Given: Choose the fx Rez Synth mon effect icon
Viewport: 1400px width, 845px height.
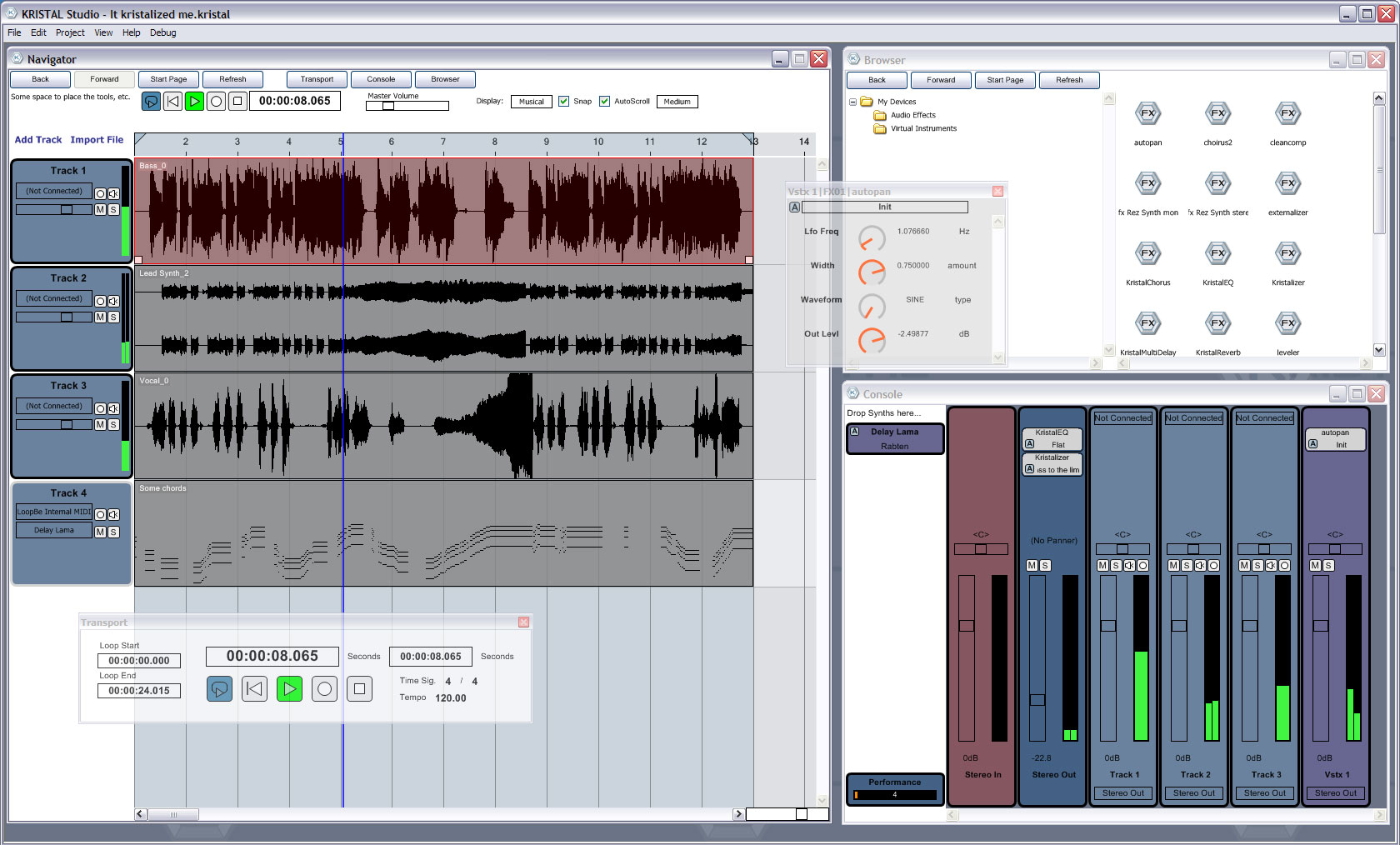Looking at the screenshot, I should pyautogui.click(x=1147, y=184).
